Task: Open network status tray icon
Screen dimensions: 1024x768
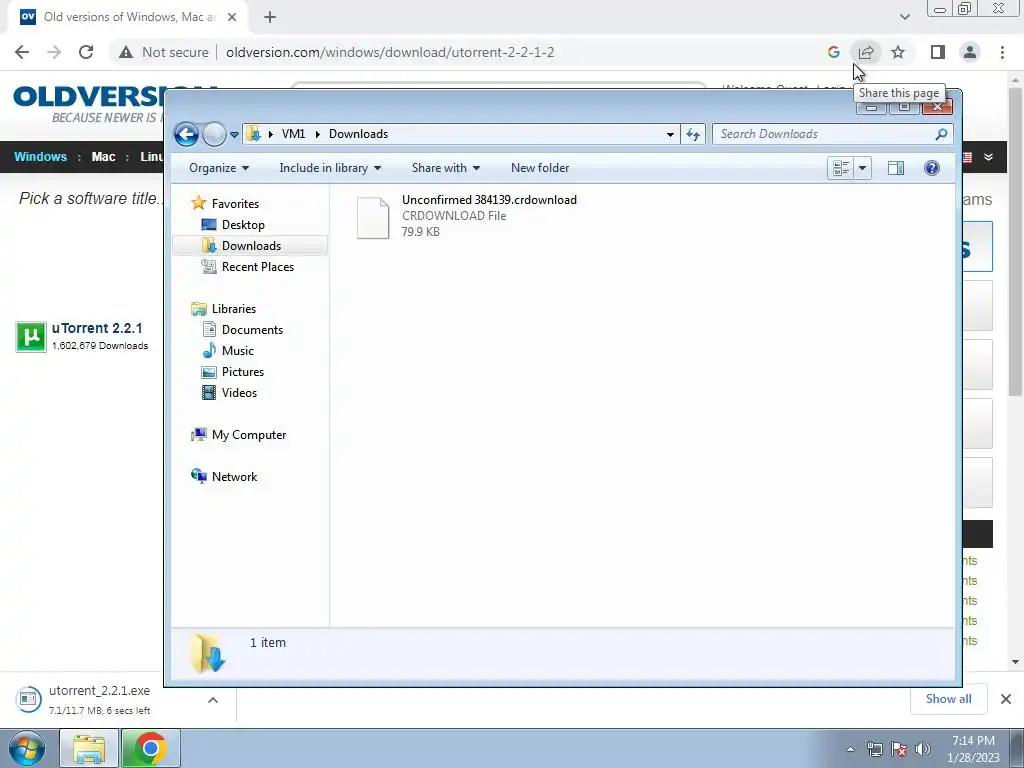Action: 874,749
